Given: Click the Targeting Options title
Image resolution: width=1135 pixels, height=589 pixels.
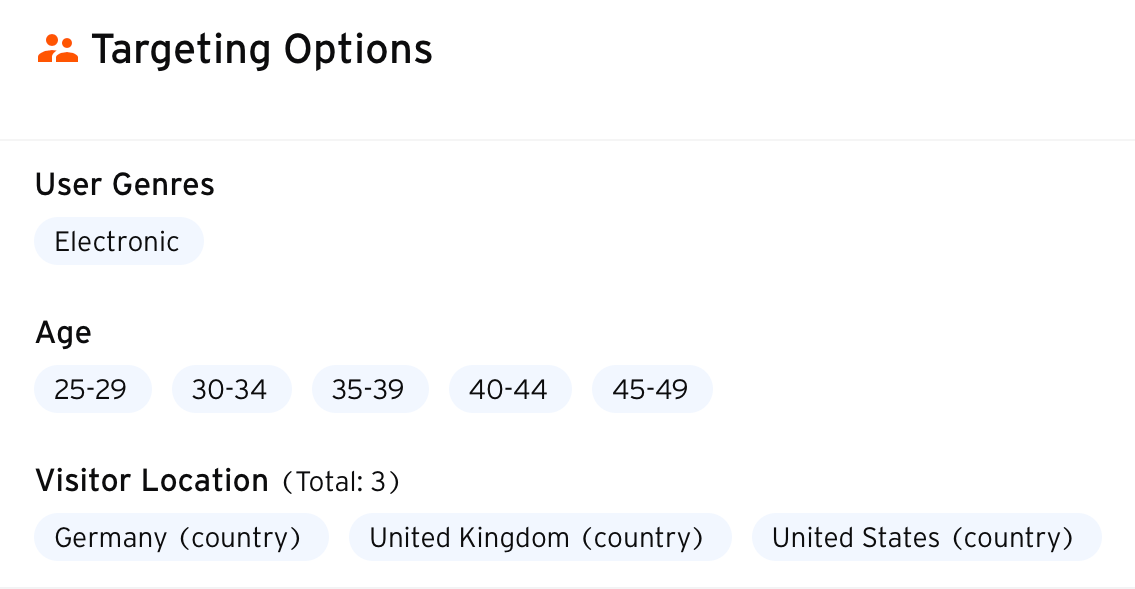Looking at the screenshot, I should pyautogui.click(x=261, y=49).
